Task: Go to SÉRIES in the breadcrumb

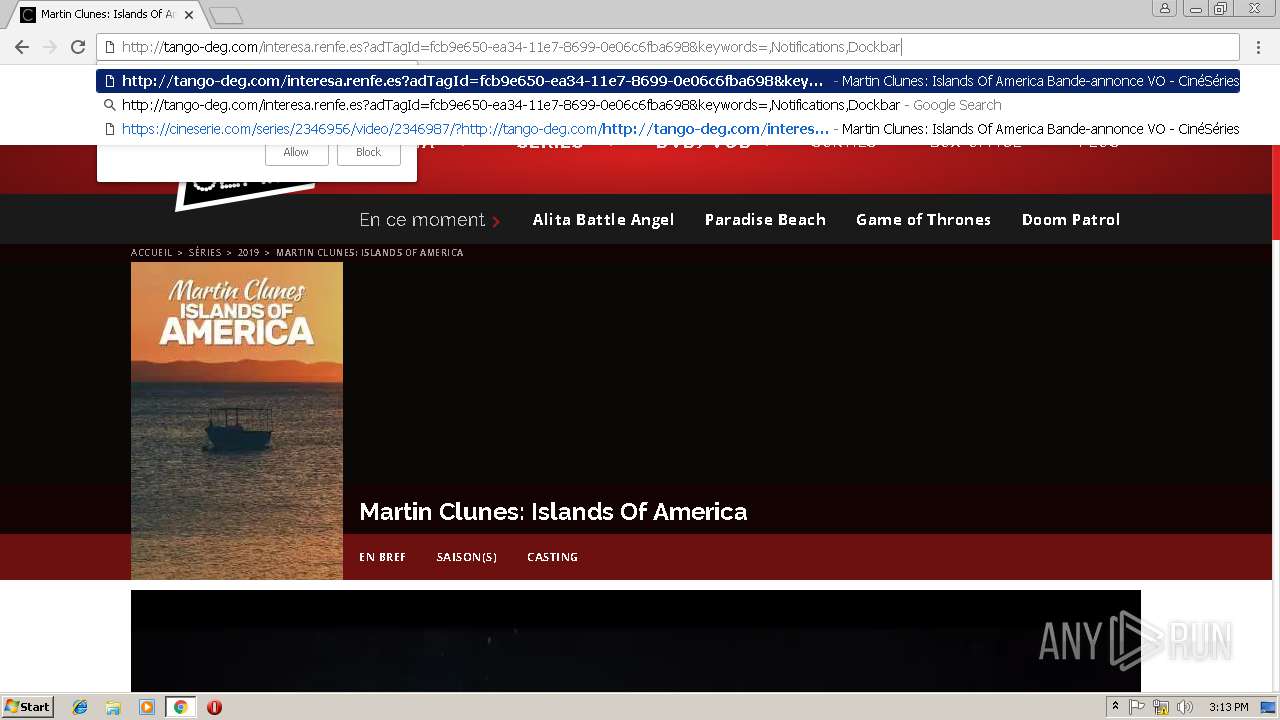Action: [x=205, y=253]
